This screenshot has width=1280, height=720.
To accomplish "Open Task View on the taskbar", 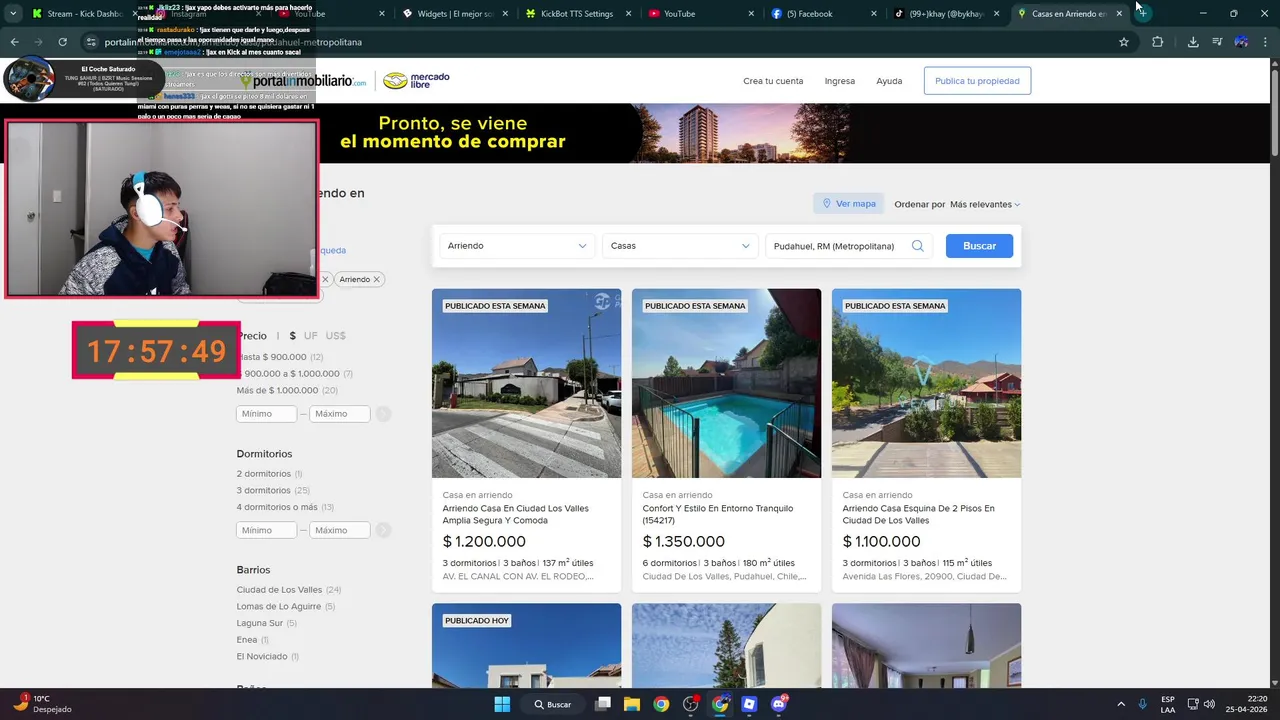I will [603, 704].
